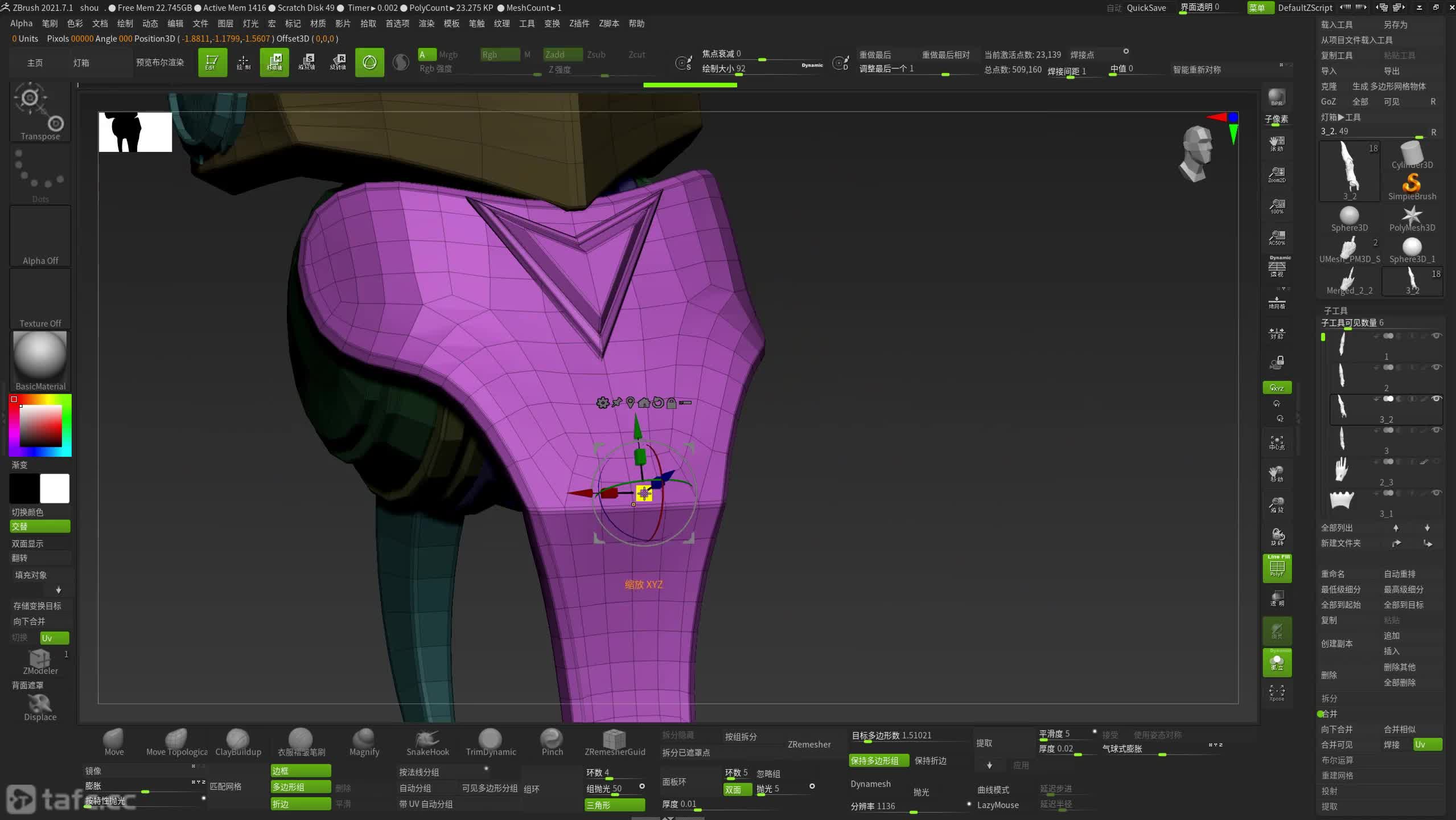Image resolution: width=1456 pixels, height=820 pixels.
Task: Open the Z插件 plugin menu
Action: (579, 23)
